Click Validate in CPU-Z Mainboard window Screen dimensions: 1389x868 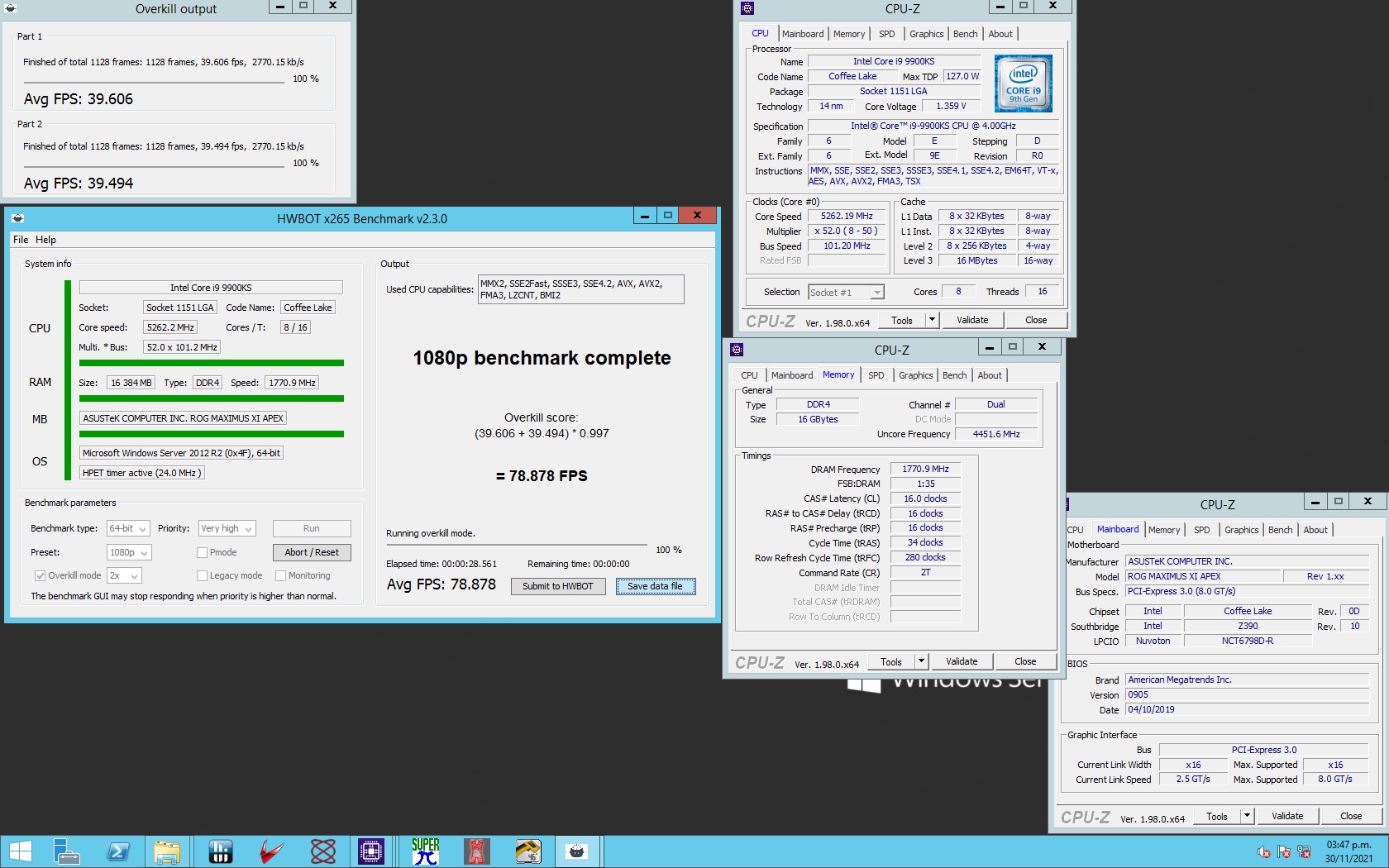pyautogui.click(x=1287, y=816)
